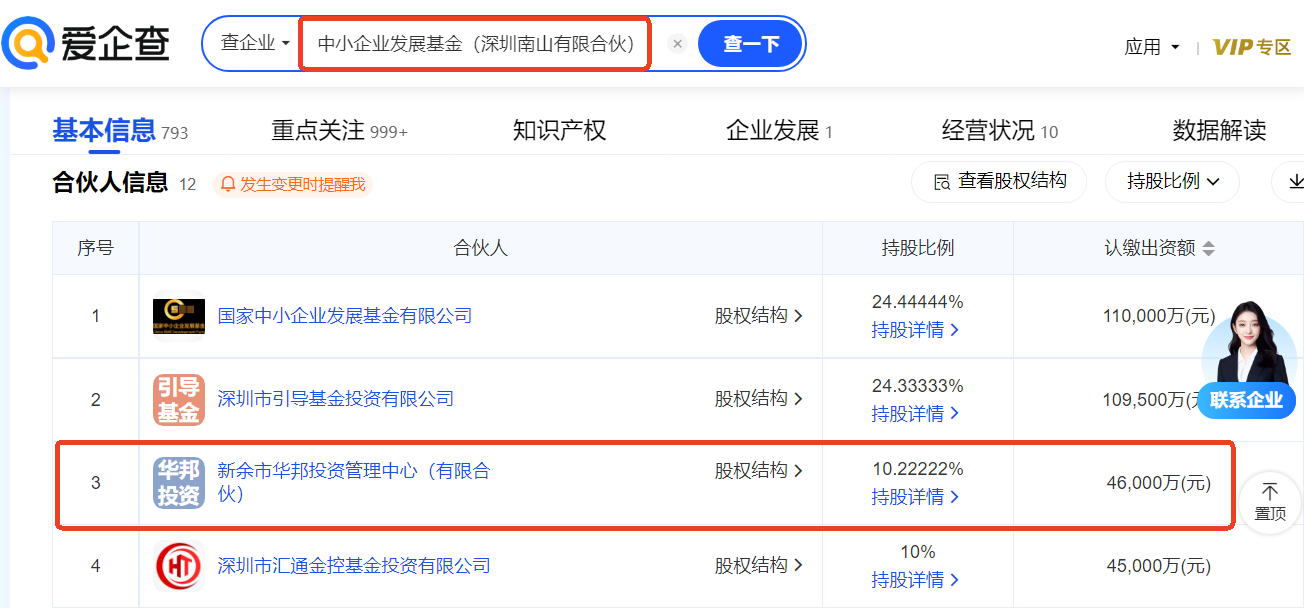Click the 华邦投资 company logo icon
This screenshot has height=608, width=1304.
[x=178, y=483]
